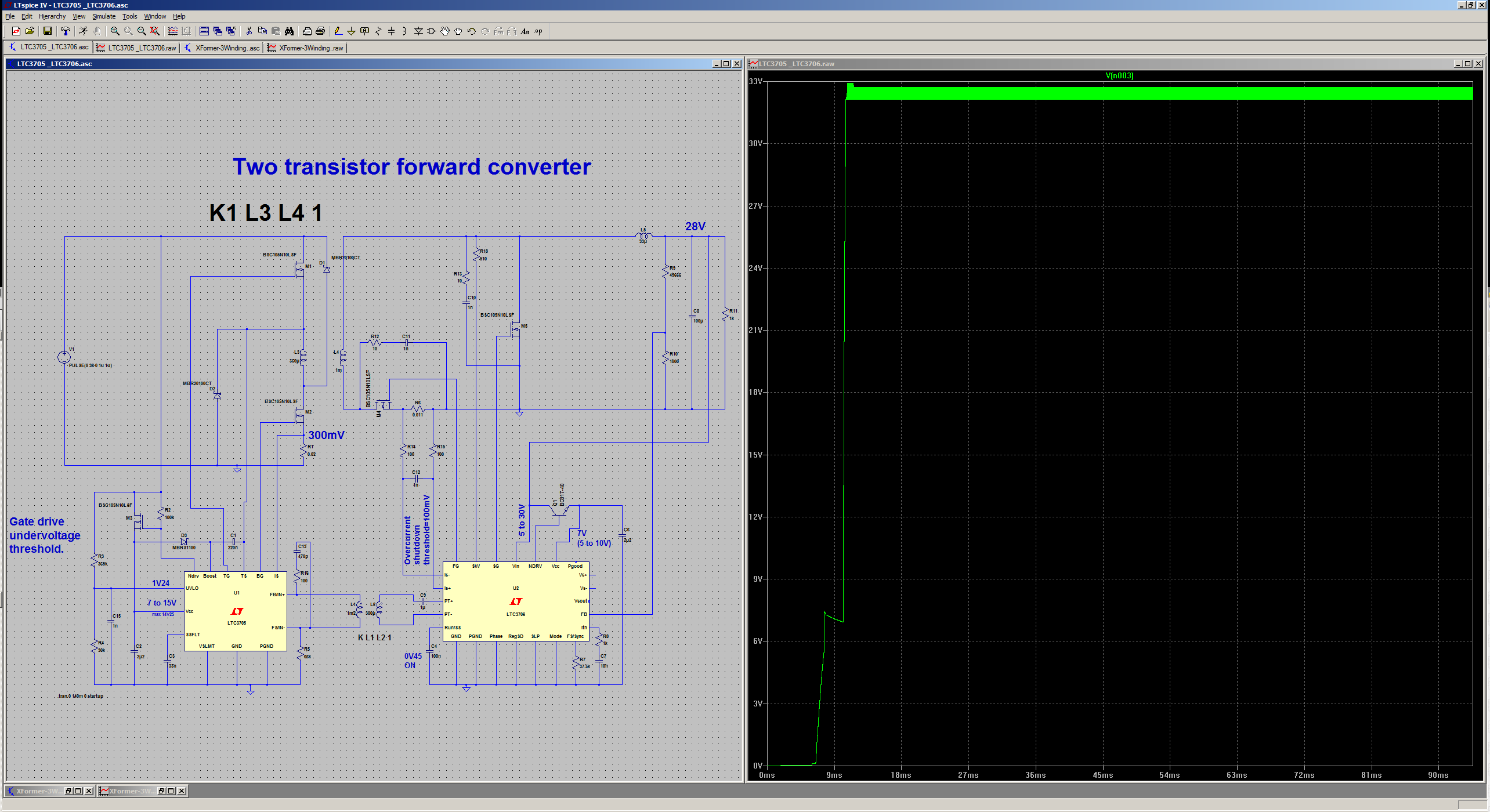Switch to the LTC3705 _LTC3706.raw tab
Image resolution: width=1490 pixels, height=812 pixels.
[x=136, y=48]
